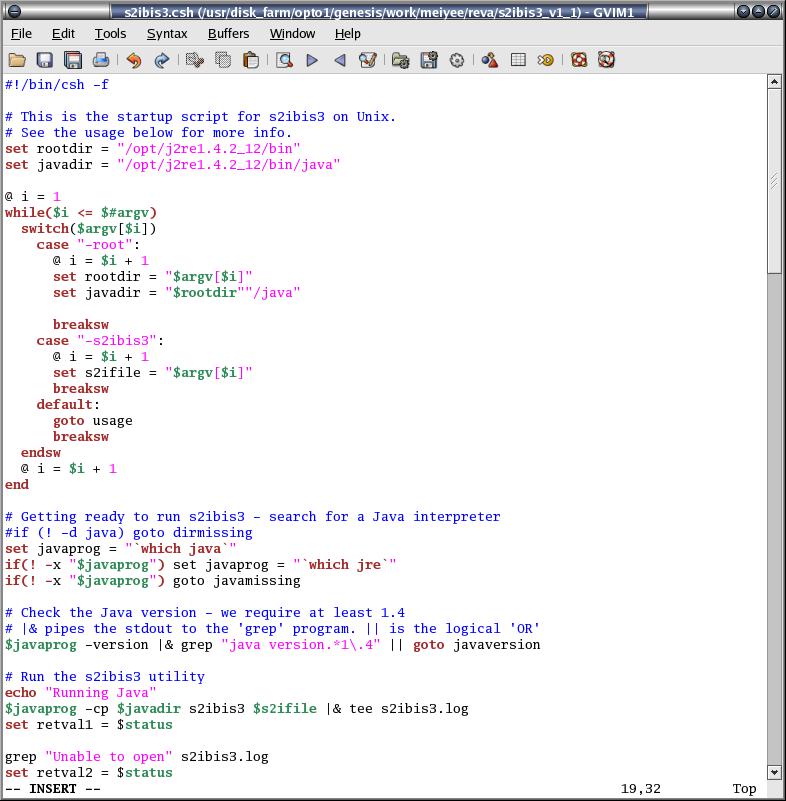The height and width of the screenshot is (801, 786).
Task: Click the 'goto usage' line
Action: 92,420
